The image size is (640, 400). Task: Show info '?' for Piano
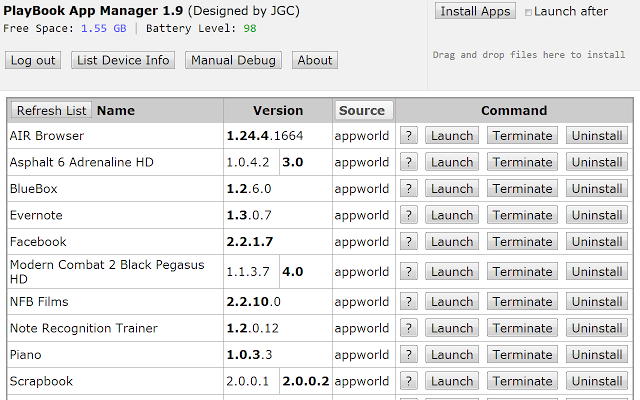409,355
